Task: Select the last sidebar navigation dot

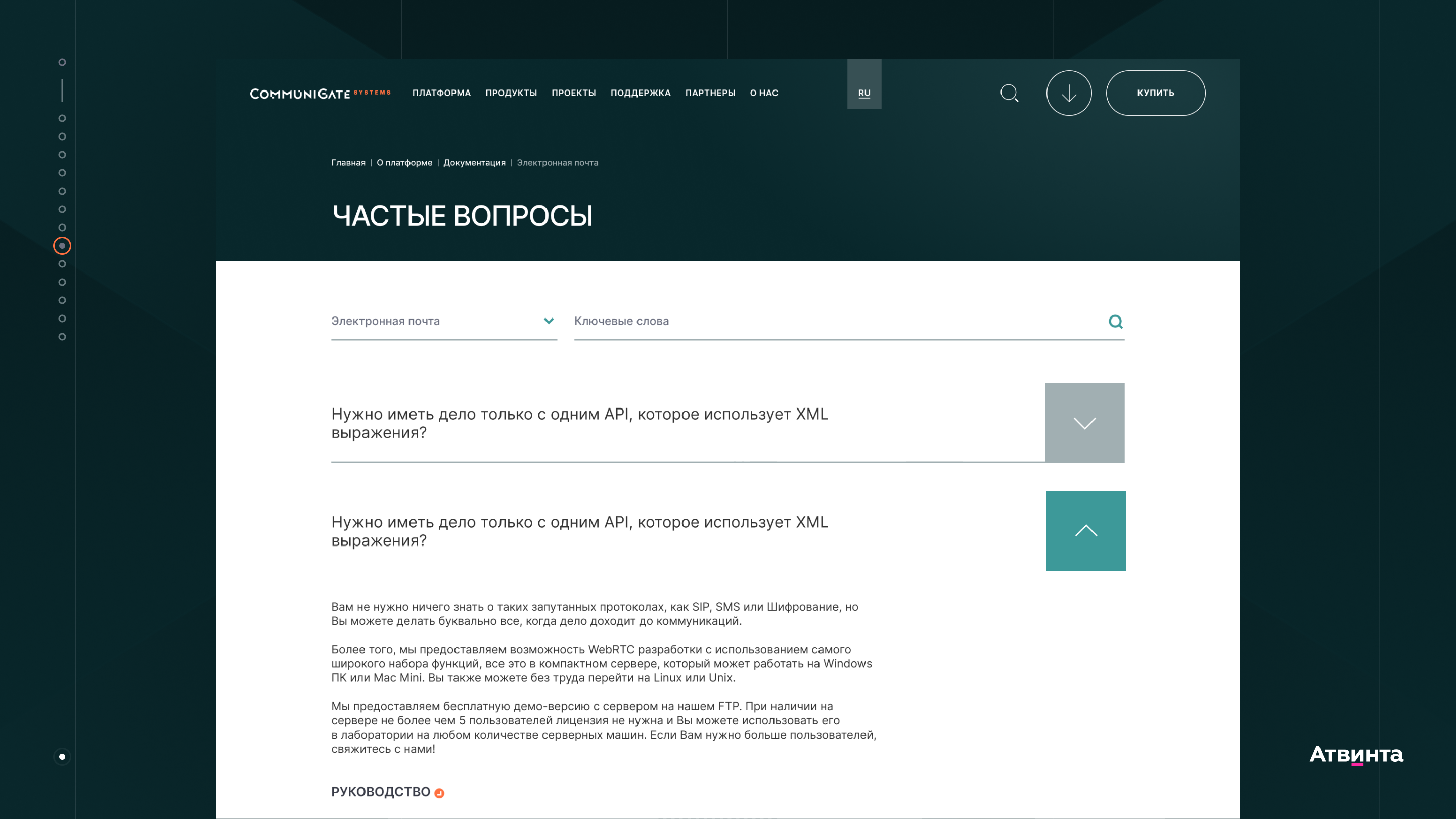Action: 62,337
